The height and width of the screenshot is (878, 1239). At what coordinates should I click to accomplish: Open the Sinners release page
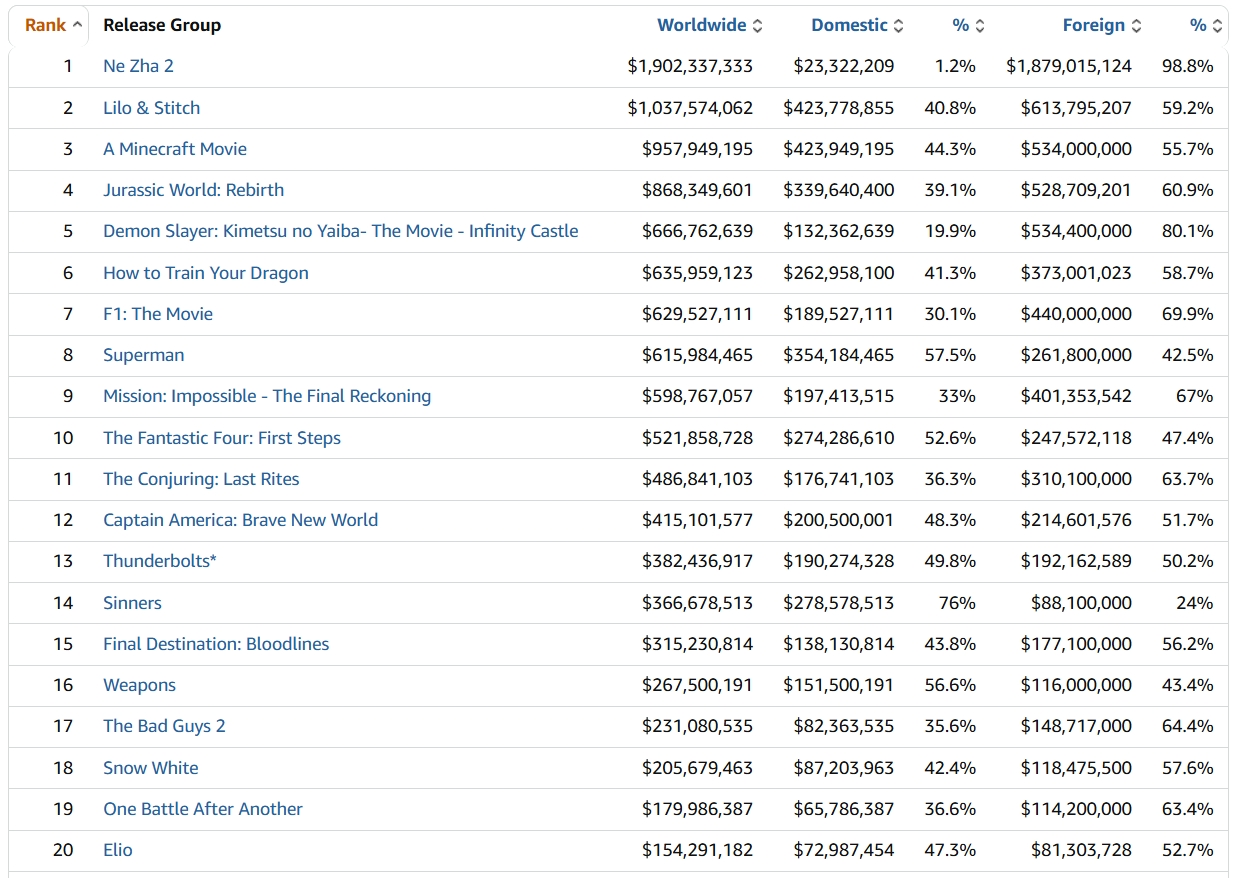pos(132,603)
